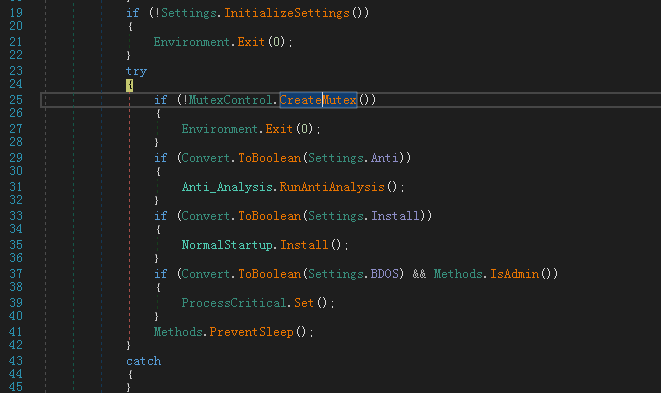Click the if keyword on line 29
661x393 pixels.
point(161,158)
